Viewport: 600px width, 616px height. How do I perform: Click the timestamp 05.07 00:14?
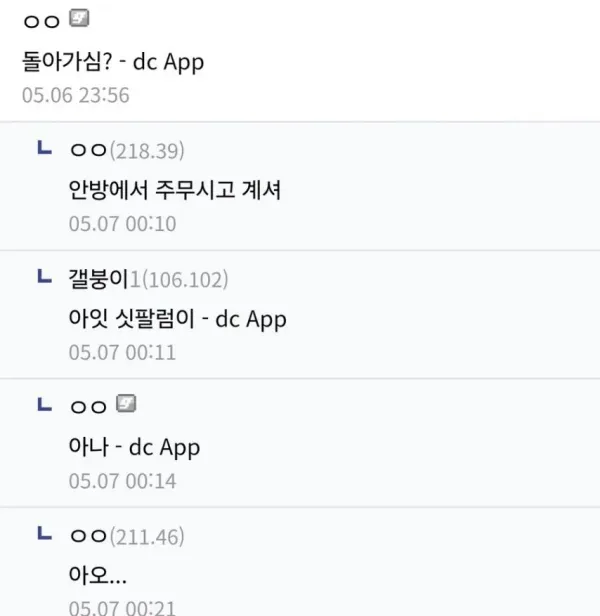(122, 480)
